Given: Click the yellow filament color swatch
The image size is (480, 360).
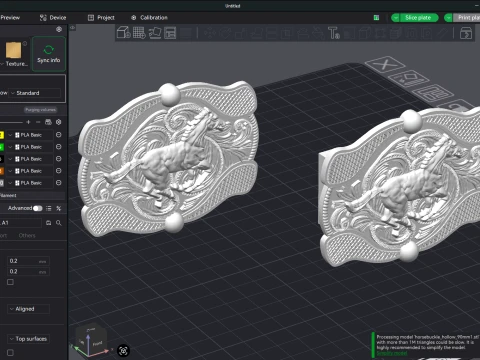Looking at the screenshot, I should click(x=1, y=135).
